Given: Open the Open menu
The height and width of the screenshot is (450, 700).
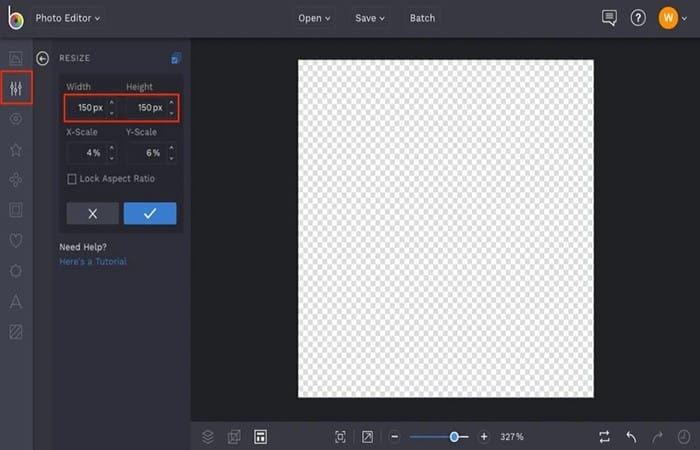Looking at the screenshot, I should 314,18.
